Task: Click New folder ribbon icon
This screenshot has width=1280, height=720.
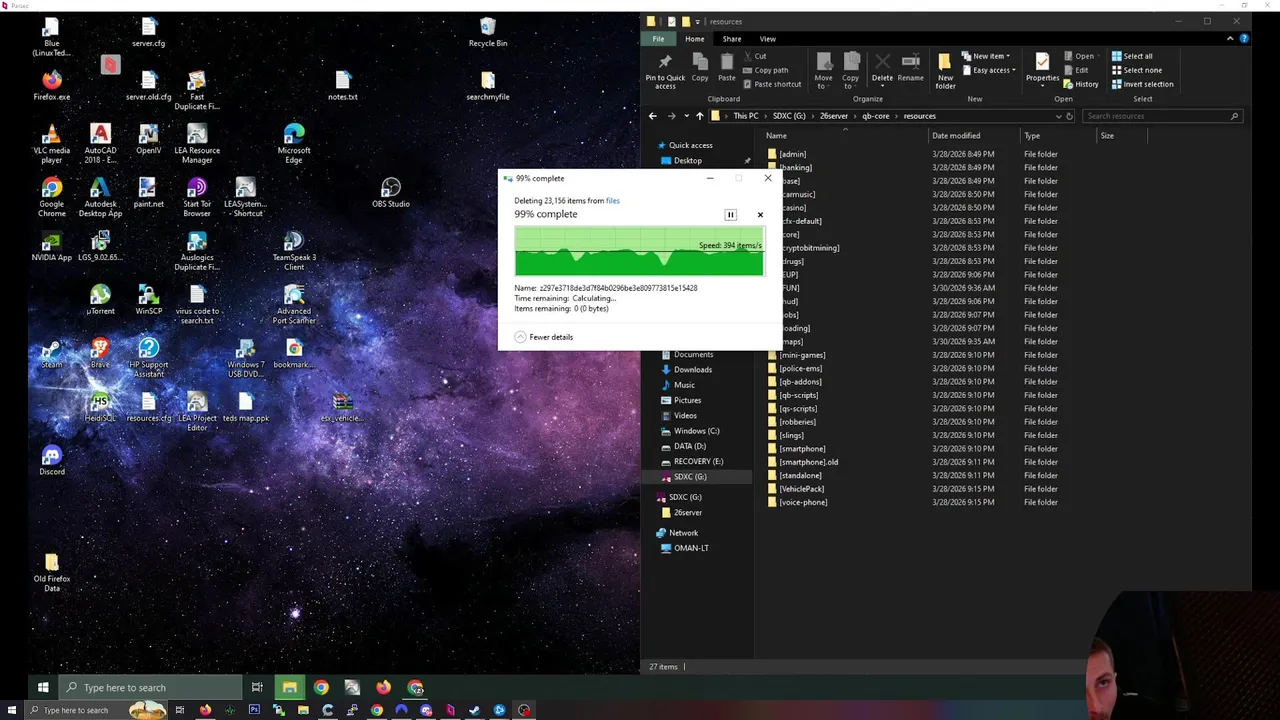Action: tap(945, 70)
